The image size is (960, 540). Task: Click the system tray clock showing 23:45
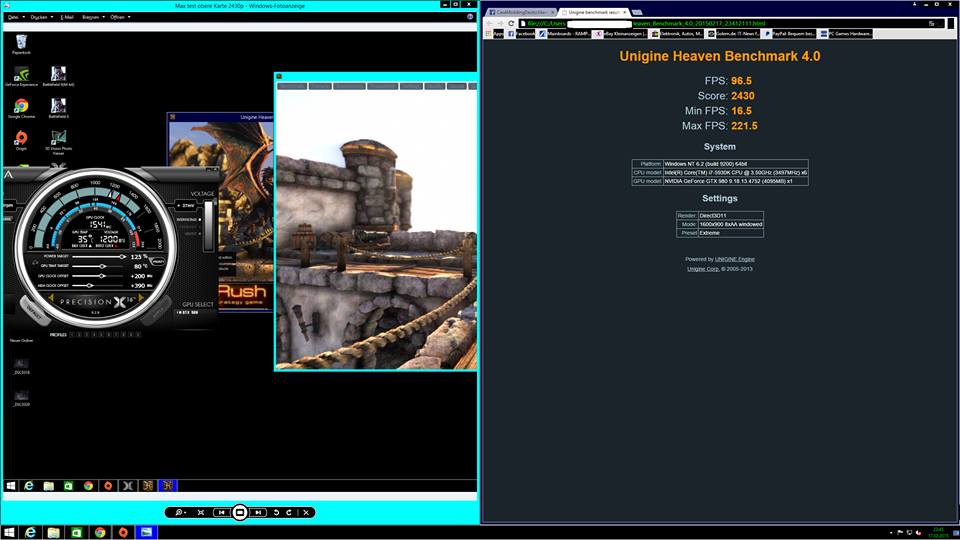939,532
